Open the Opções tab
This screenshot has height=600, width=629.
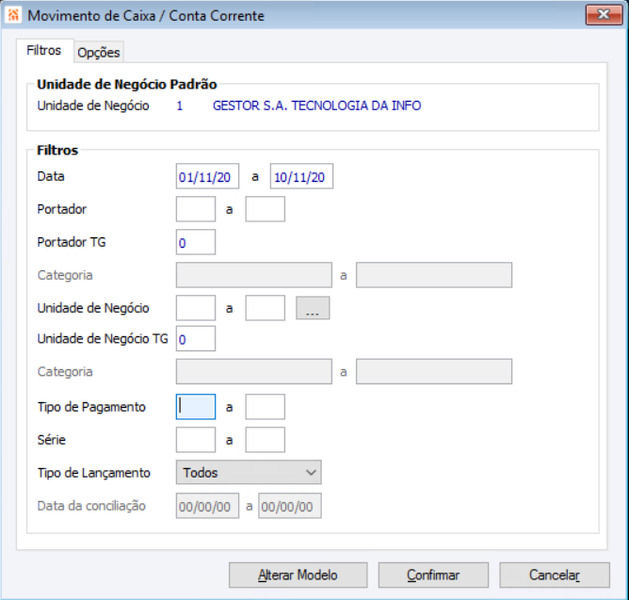tap(99, 53)
